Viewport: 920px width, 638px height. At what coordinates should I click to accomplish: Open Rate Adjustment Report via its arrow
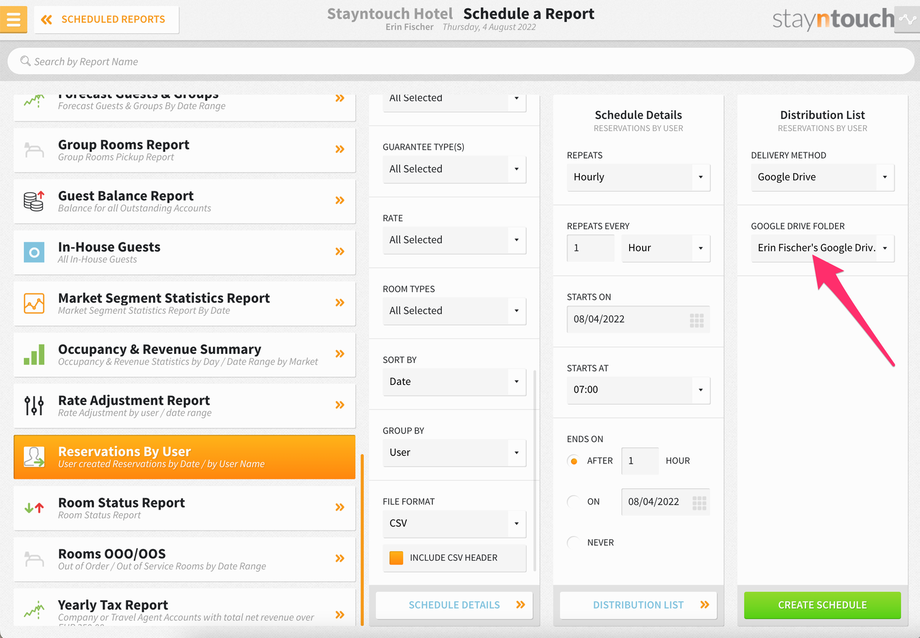coord(340,404)
